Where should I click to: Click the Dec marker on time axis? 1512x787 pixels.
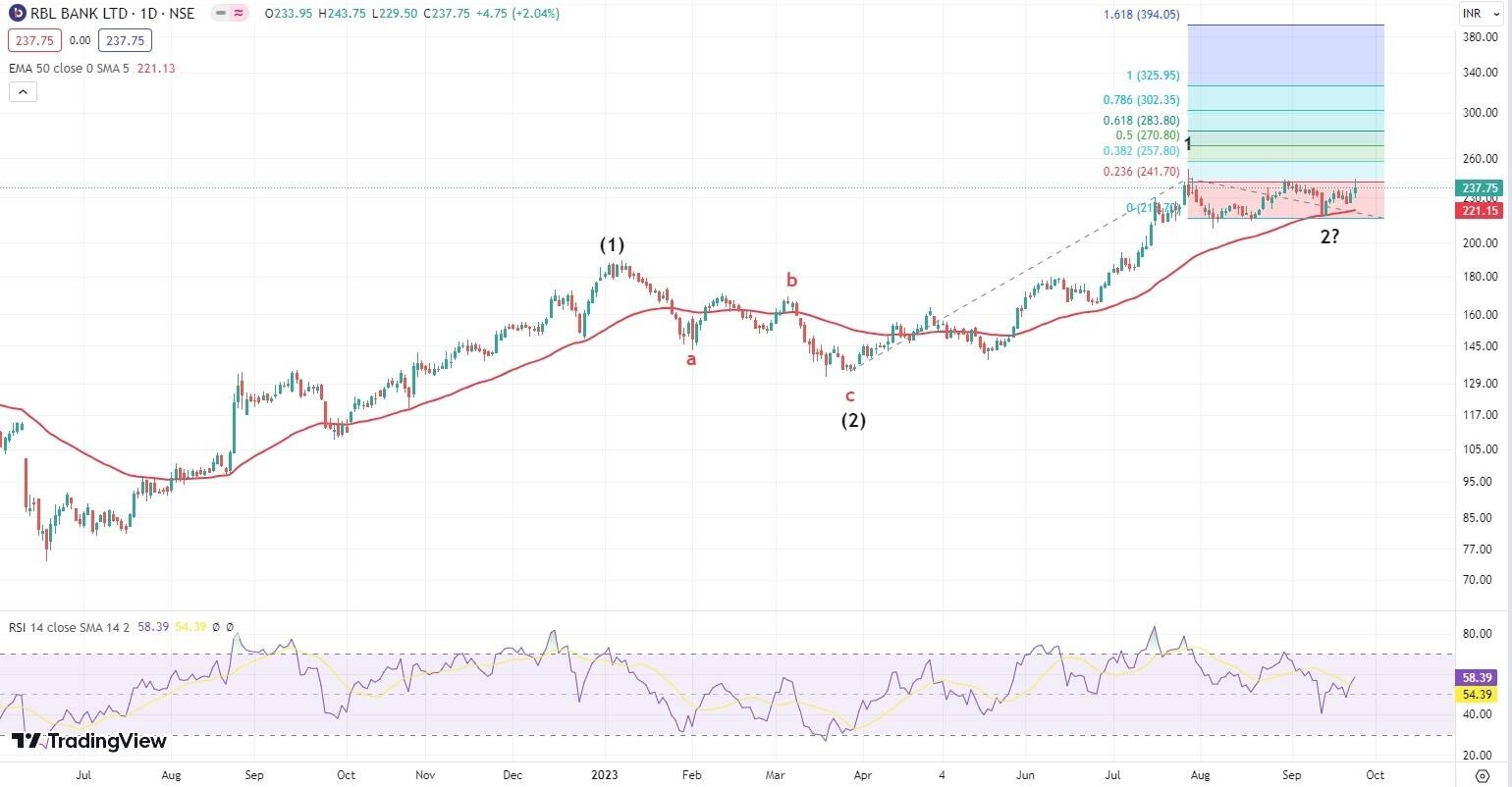[x=513, y=774]
